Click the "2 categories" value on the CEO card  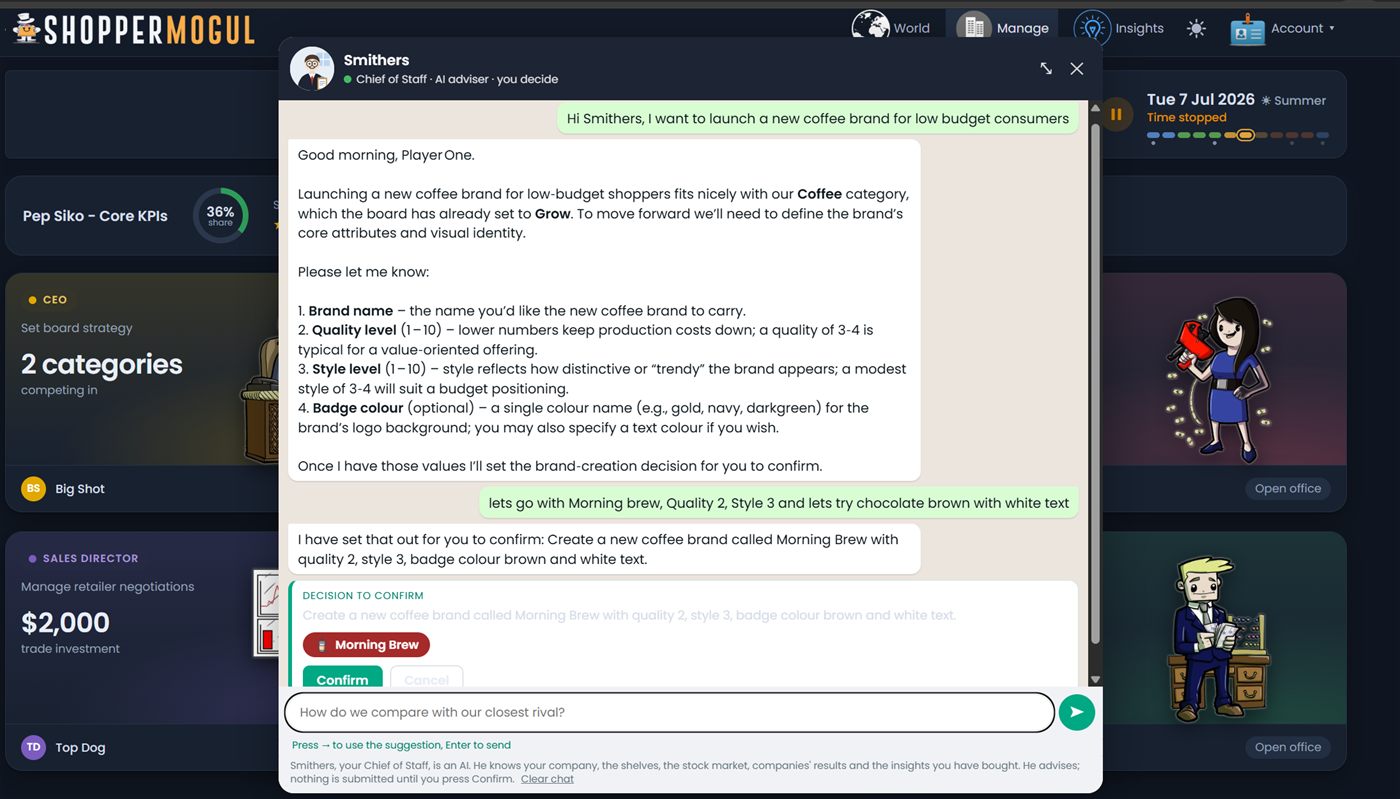point(102,364)
